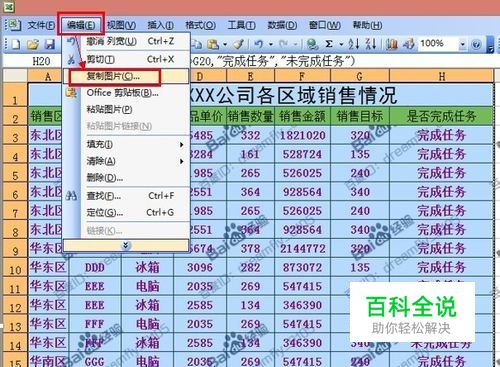Choose 剪切(T) menu item
This screenshot has width=500, height=367.
[127, 60]
